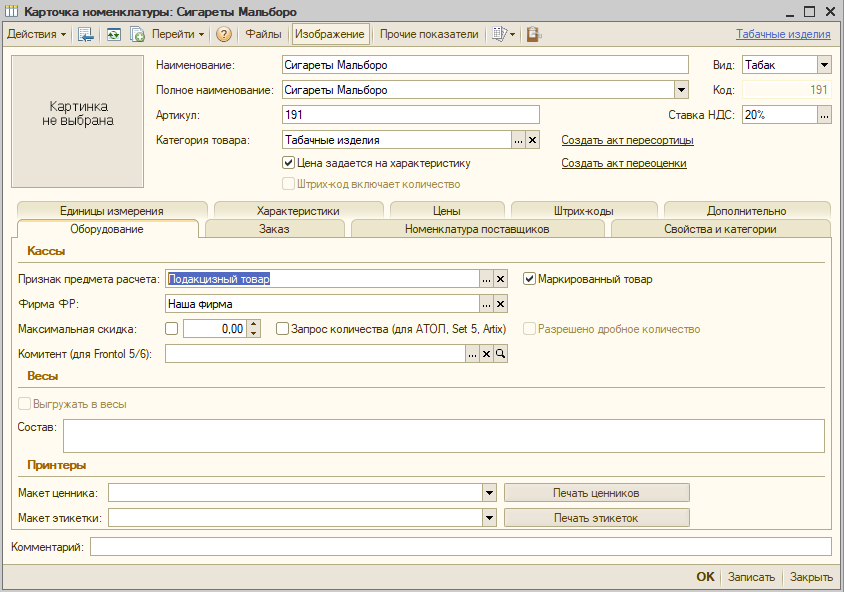Click the magnifier icon beside Комитент
Screen dimensions: 844x592
pos(501,354)
